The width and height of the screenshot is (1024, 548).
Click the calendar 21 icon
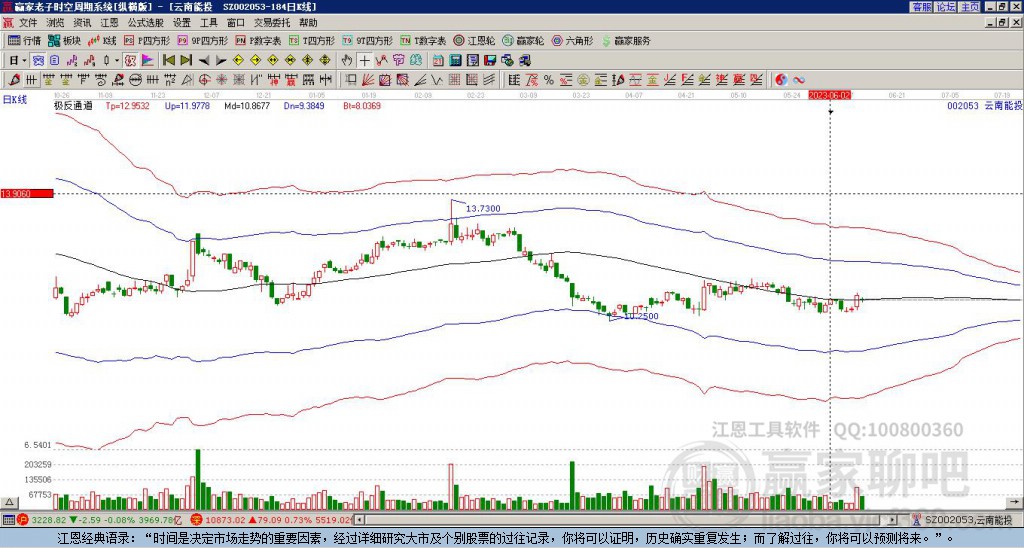coord(438,61)
